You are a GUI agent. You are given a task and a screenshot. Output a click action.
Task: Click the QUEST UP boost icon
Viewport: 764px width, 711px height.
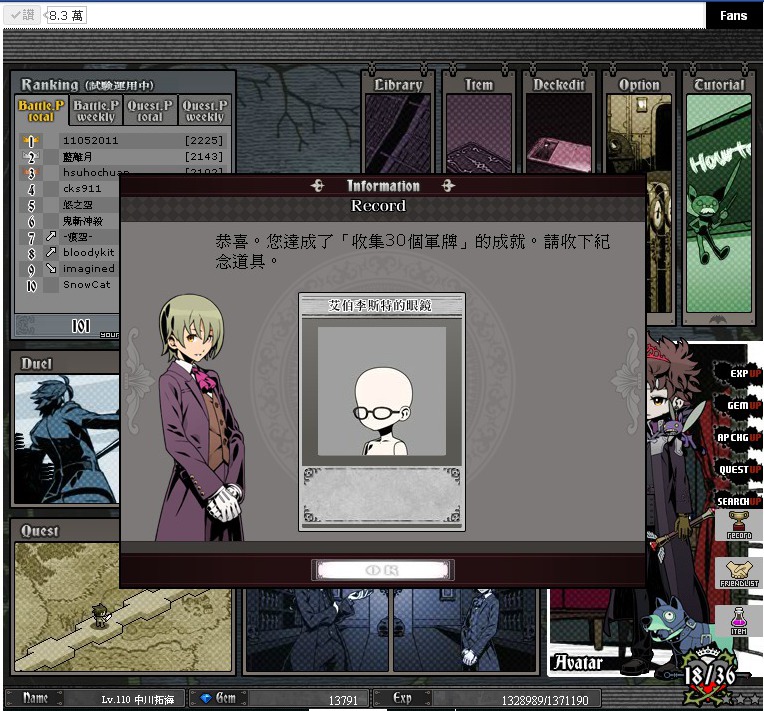[740, 469]
